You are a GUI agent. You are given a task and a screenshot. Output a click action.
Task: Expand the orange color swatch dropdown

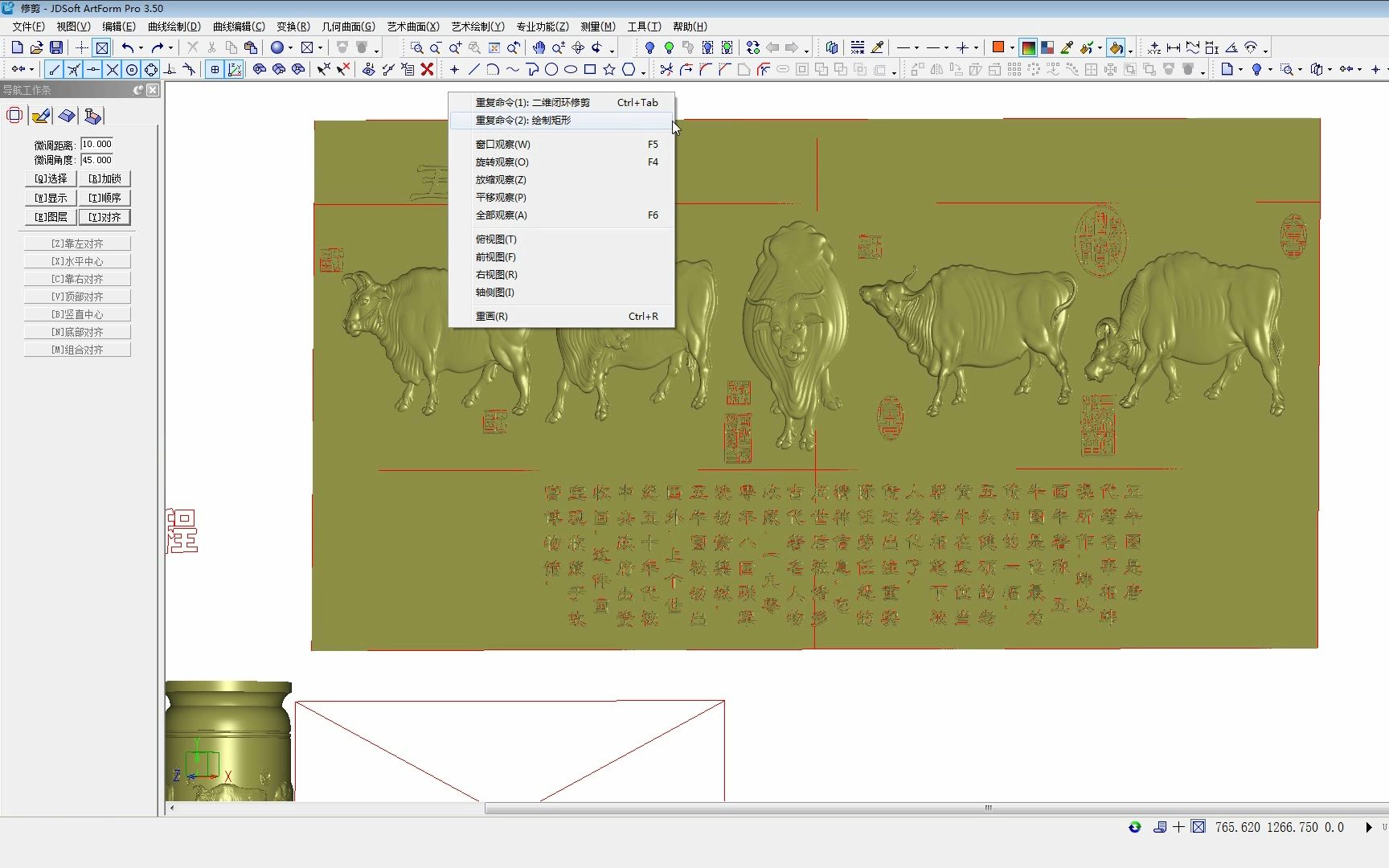1011,47
